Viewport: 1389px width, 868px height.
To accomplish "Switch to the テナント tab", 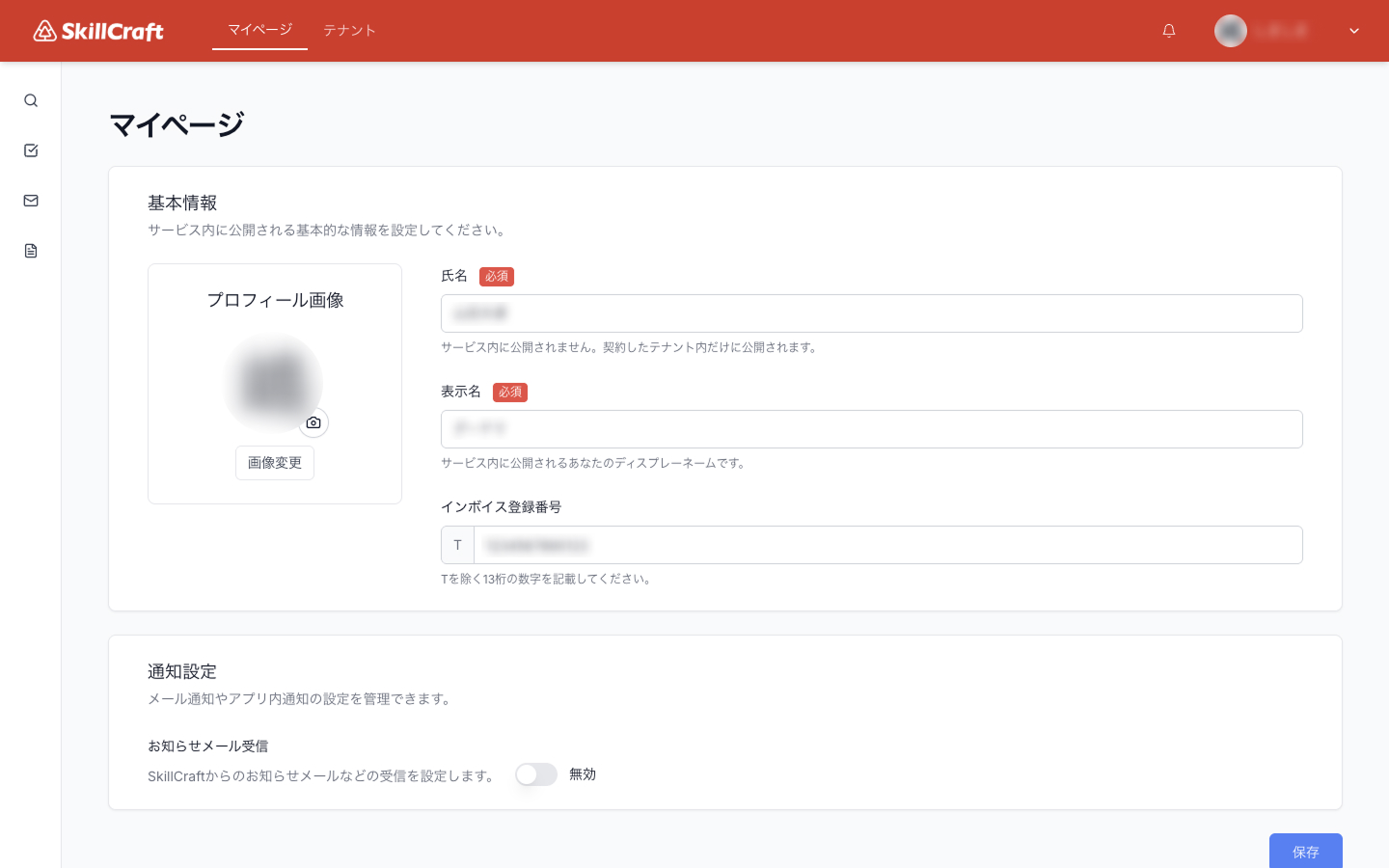I will [x=349, y=30].
